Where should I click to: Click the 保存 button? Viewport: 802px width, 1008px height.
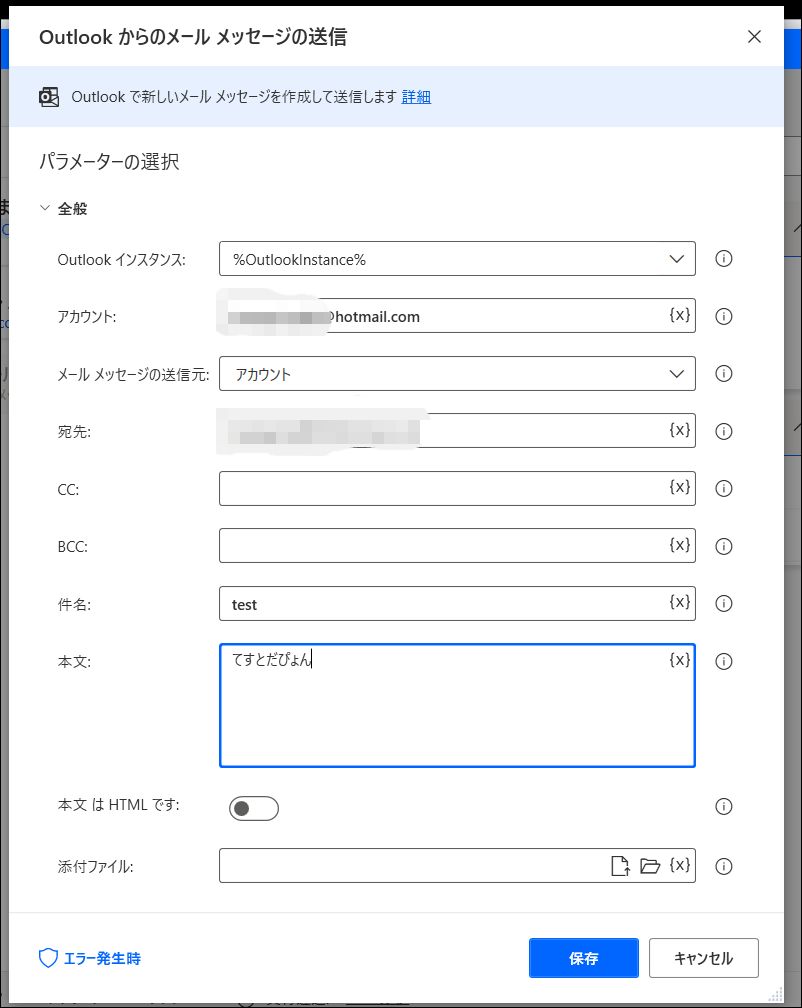(584, 958)
